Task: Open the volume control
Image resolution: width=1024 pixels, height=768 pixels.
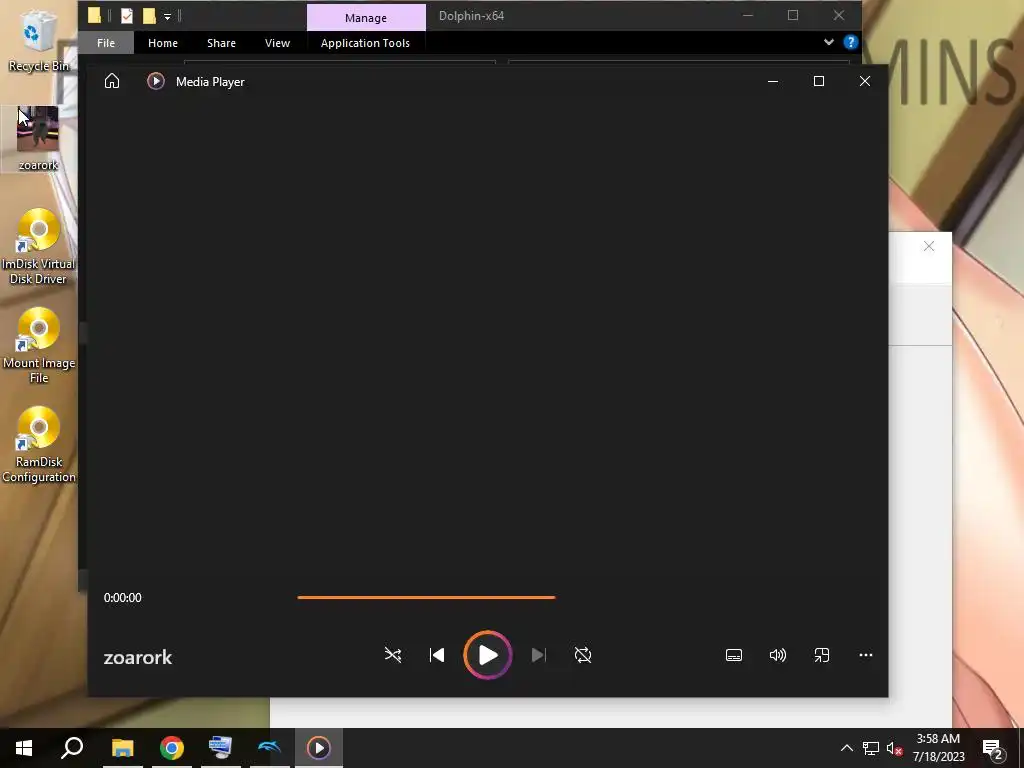Action: point(778,655)
